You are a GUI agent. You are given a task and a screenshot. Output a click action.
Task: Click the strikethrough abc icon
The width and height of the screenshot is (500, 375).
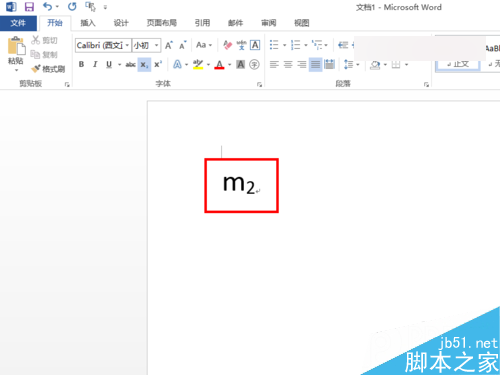click(x=130, y=64)
